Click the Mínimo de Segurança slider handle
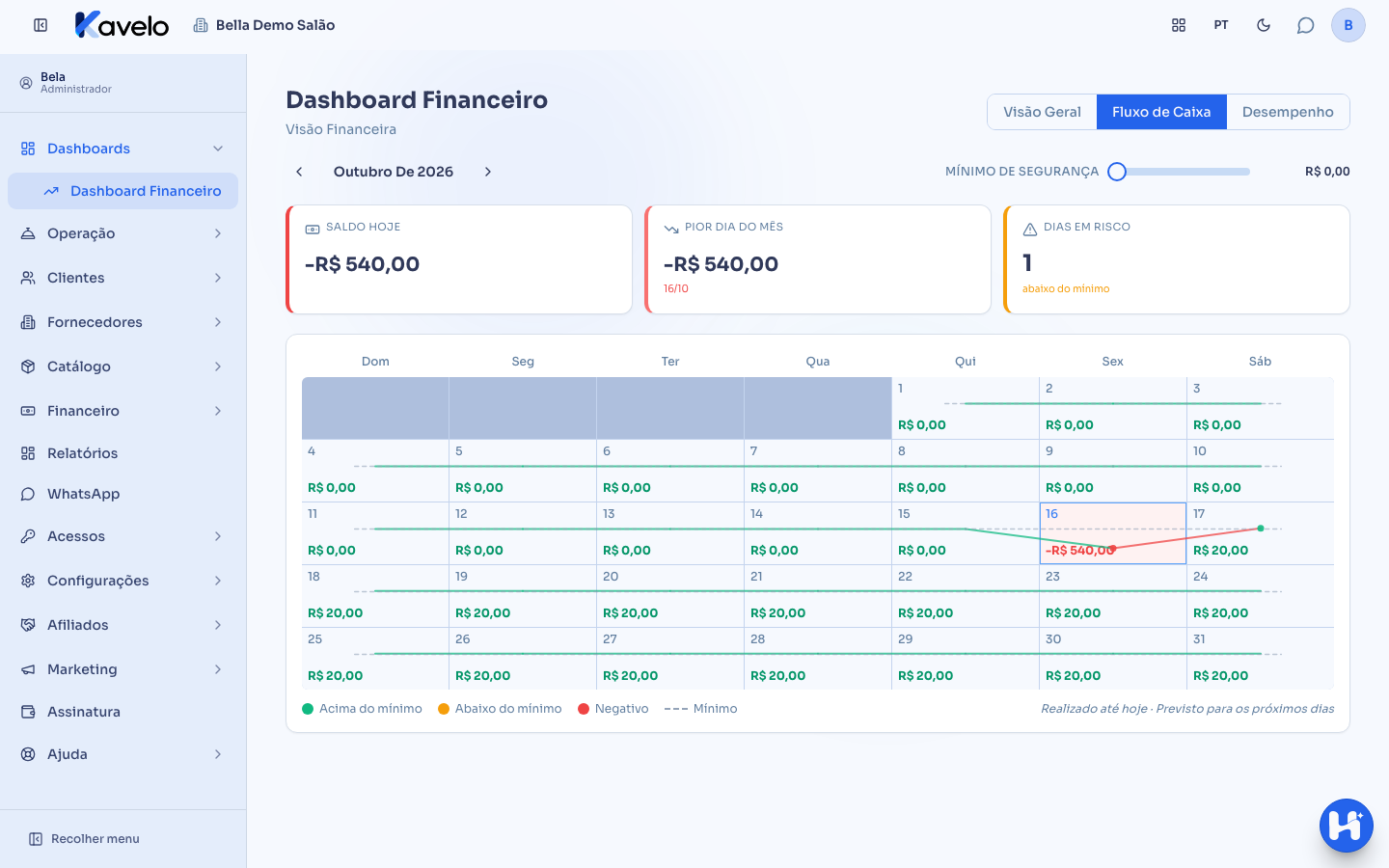The height and width of the screenshot is (868, 1389). click(x=1117, y=172)
